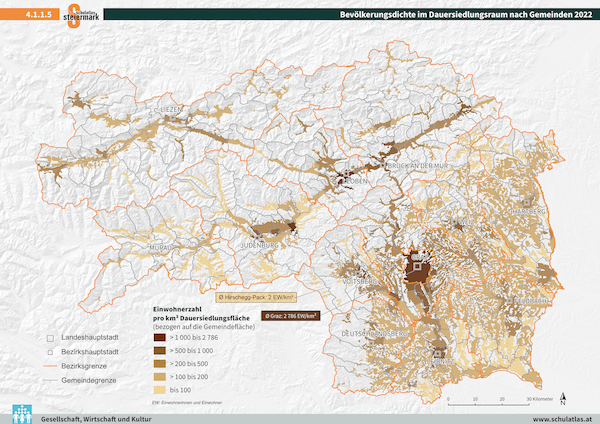Click legend label > 500 bis 1 000

[x=191, y=351]
